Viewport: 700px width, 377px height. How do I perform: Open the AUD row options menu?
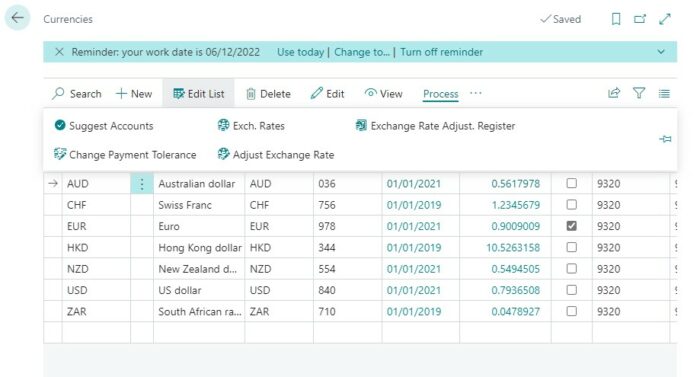[142, 184]
